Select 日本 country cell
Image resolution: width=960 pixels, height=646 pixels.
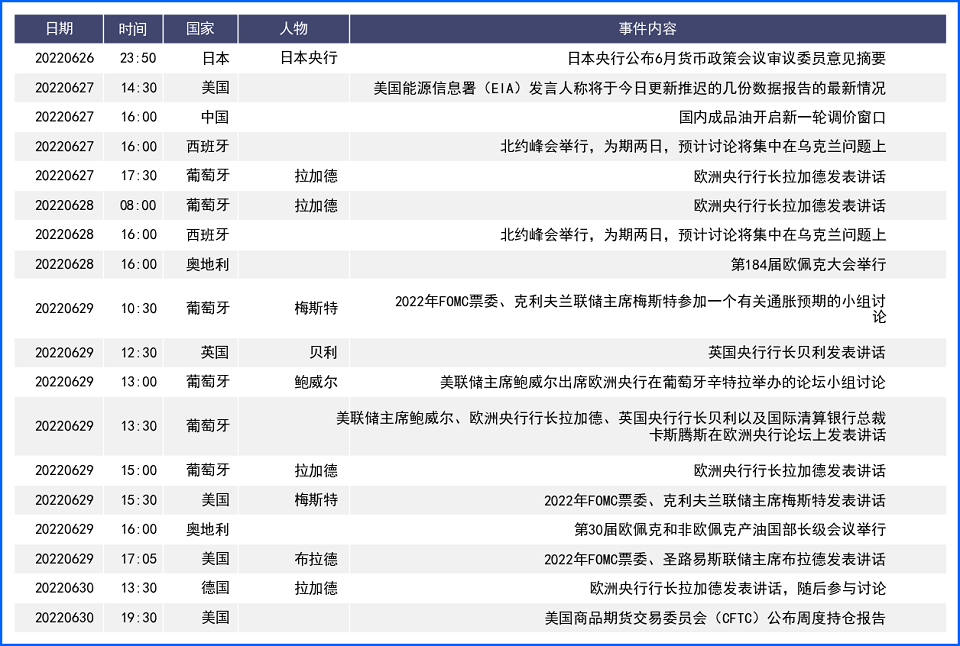click(215, 58)
